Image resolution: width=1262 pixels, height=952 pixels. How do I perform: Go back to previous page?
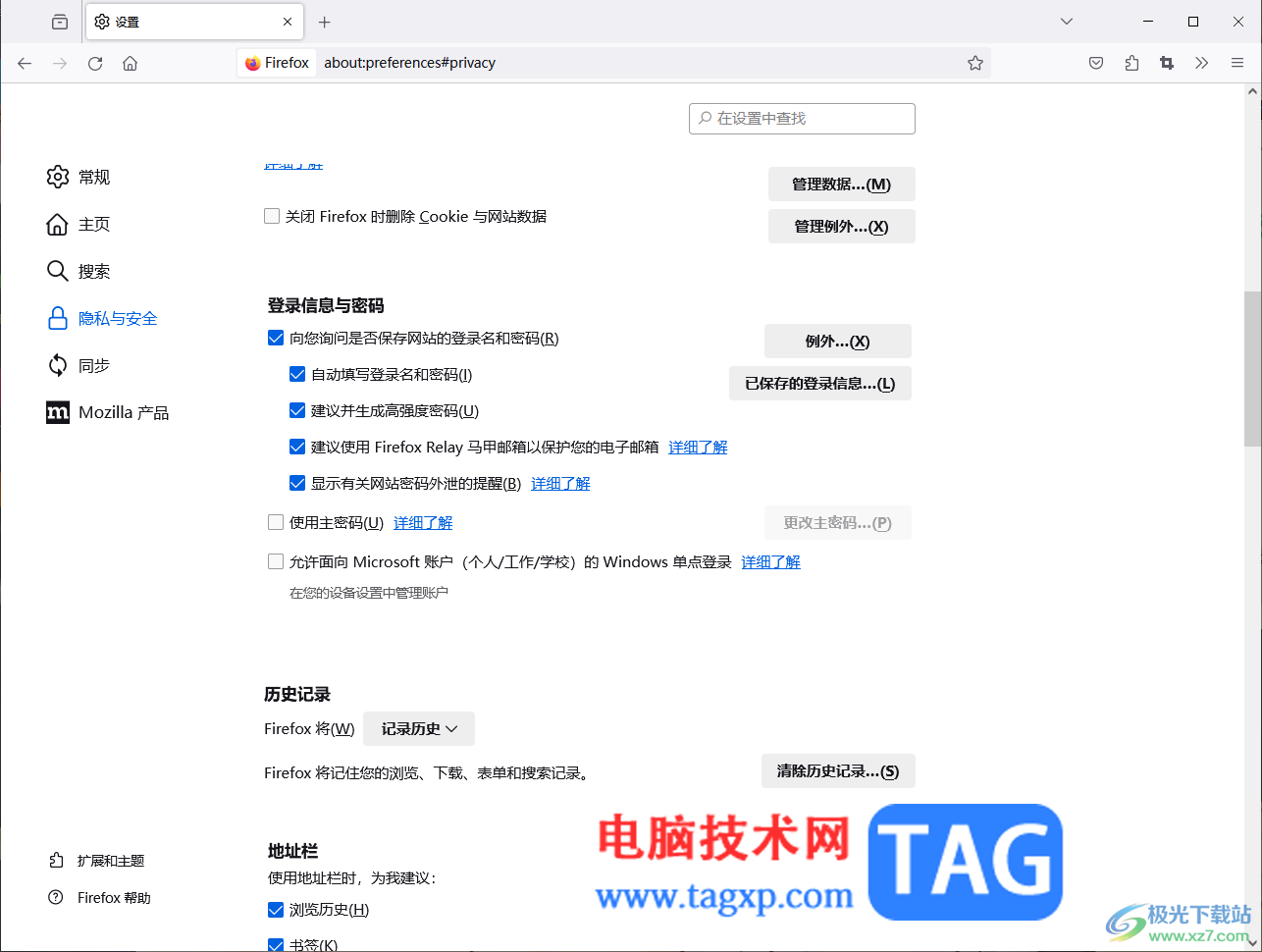point(25,63)
